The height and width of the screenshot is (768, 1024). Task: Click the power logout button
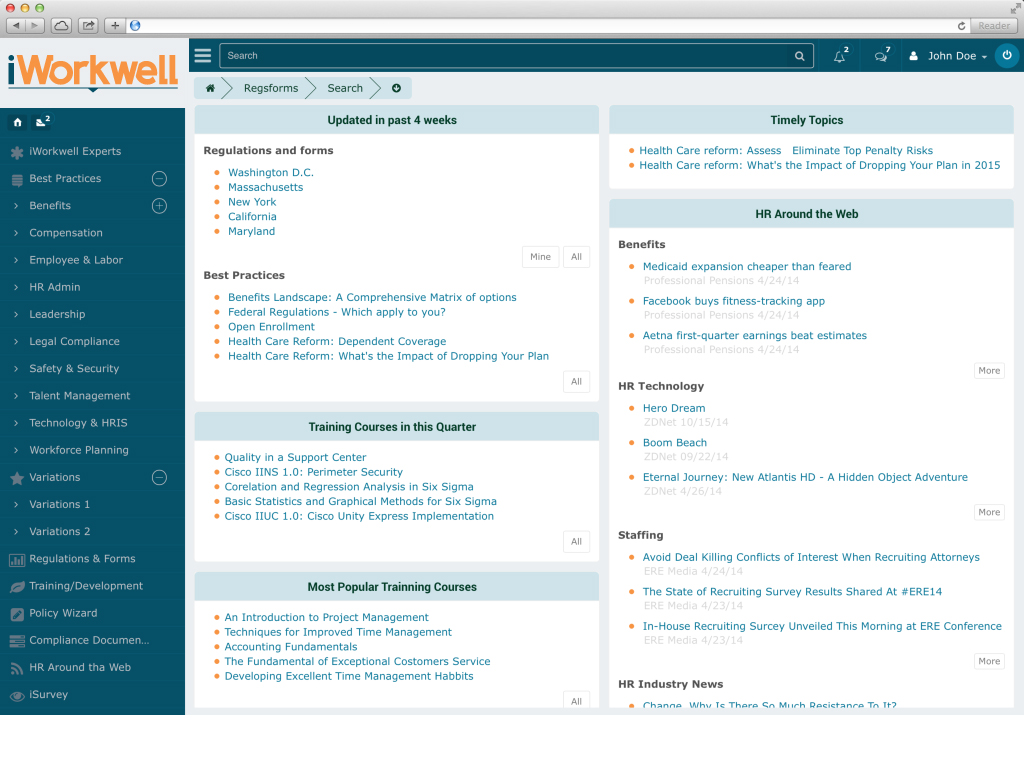click(x=1007, y=56)
